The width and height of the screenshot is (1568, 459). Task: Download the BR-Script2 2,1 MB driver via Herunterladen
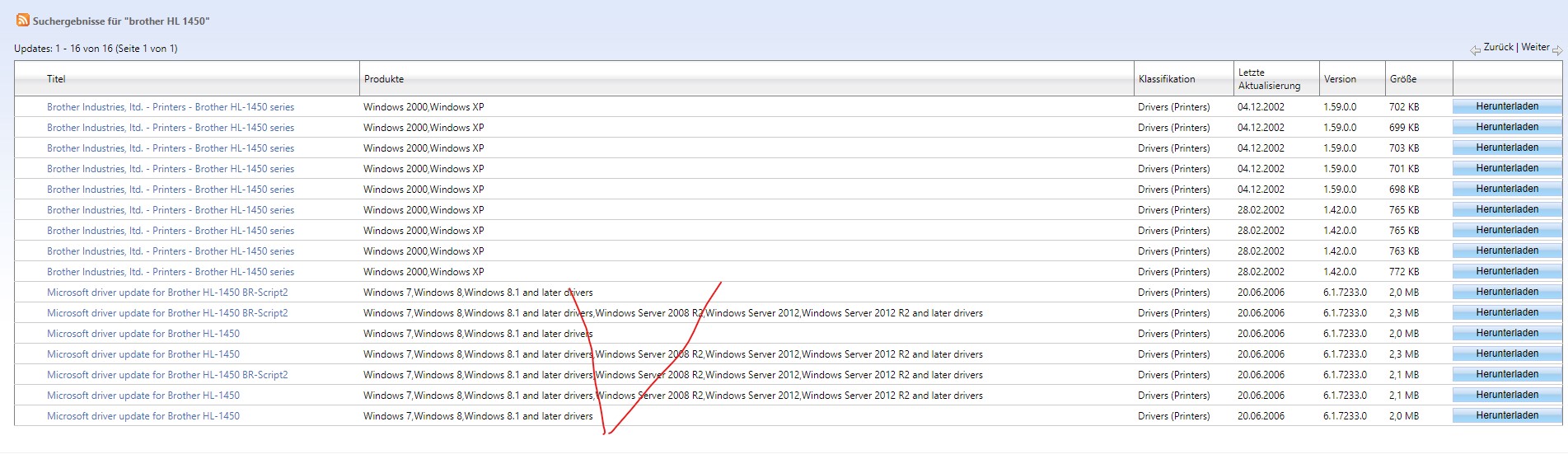(1507, 374)
